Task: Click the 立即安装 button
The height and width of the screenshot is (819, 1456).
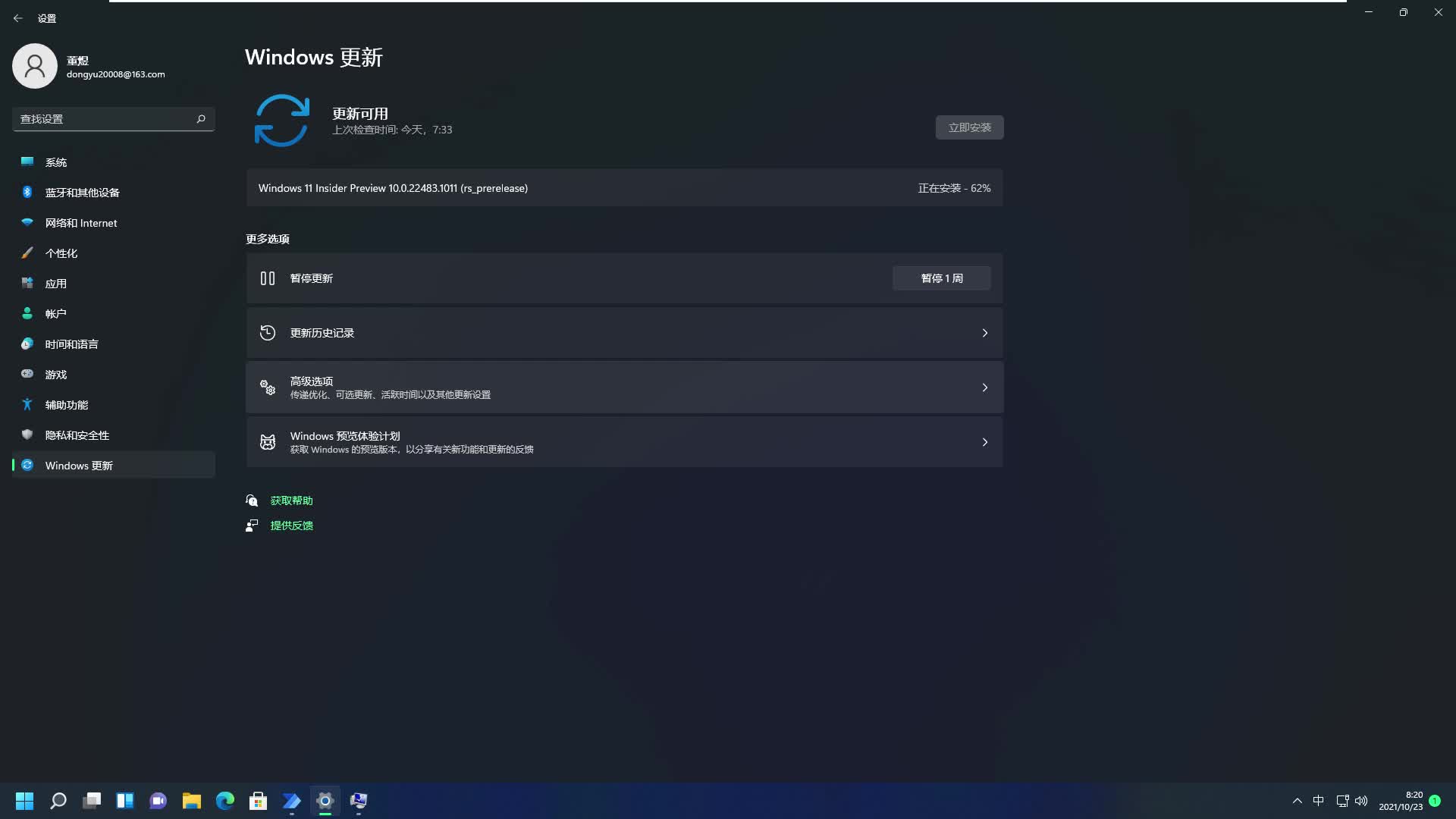Action: pyautogui.click(x=969, y=127)
